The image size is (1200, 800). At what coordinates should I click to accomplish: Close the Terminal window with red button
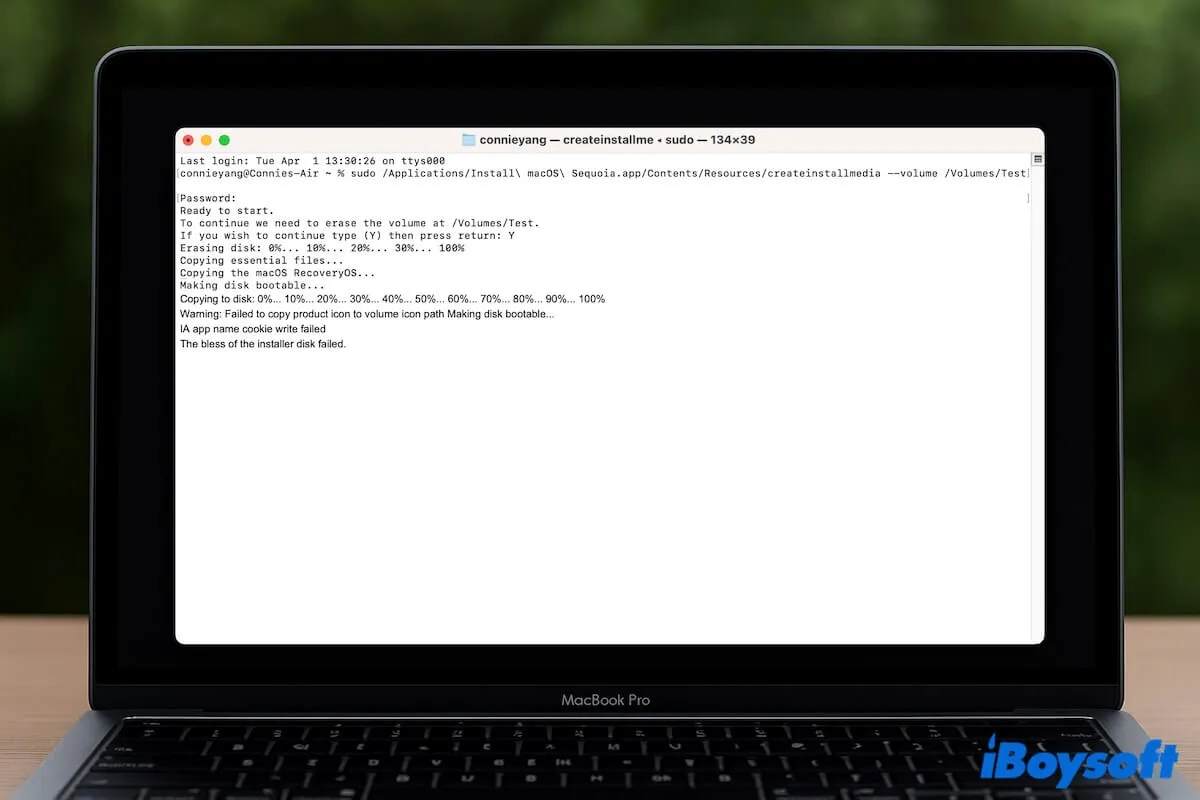(x=188, y=140)
